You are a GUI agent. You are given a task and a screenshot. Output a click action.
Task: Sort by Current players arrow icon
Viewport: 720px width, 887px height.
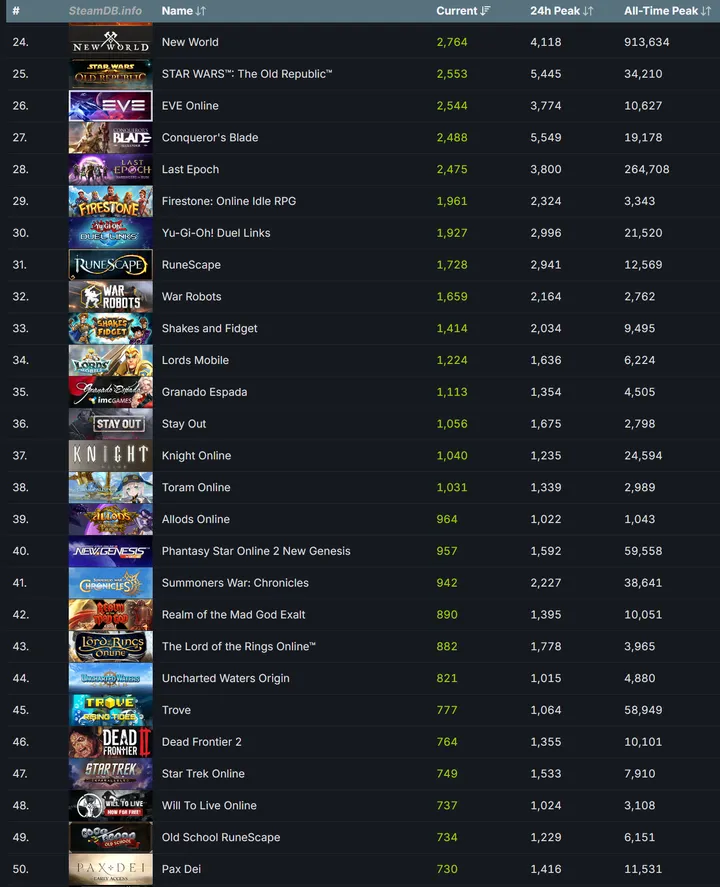click(485, 11)
